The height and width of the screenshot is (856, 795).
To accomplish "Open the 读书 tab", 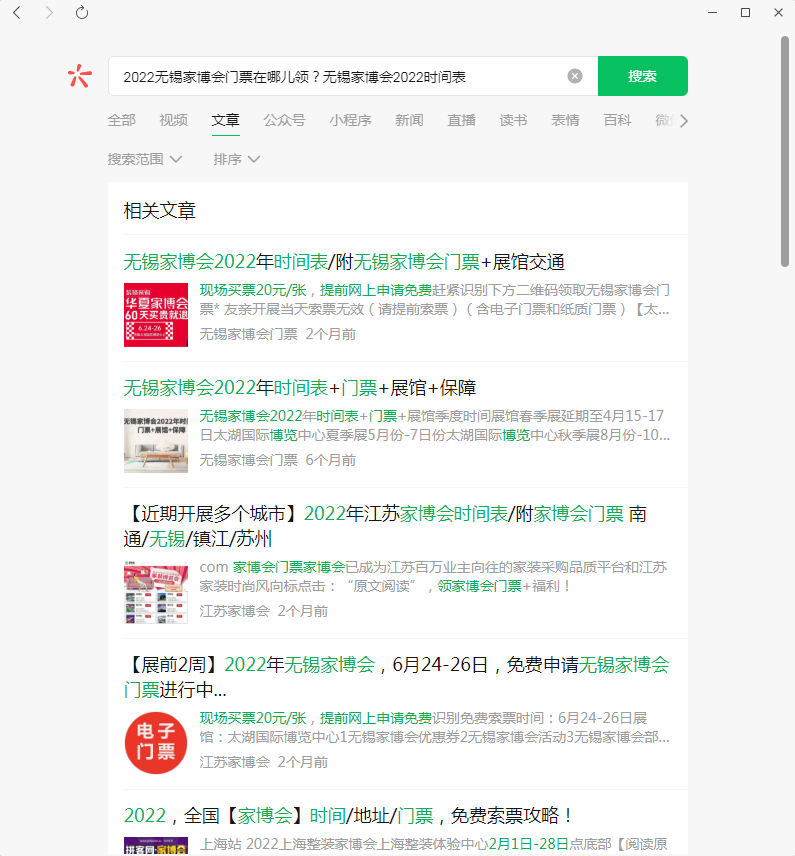I will click(513, 120).
